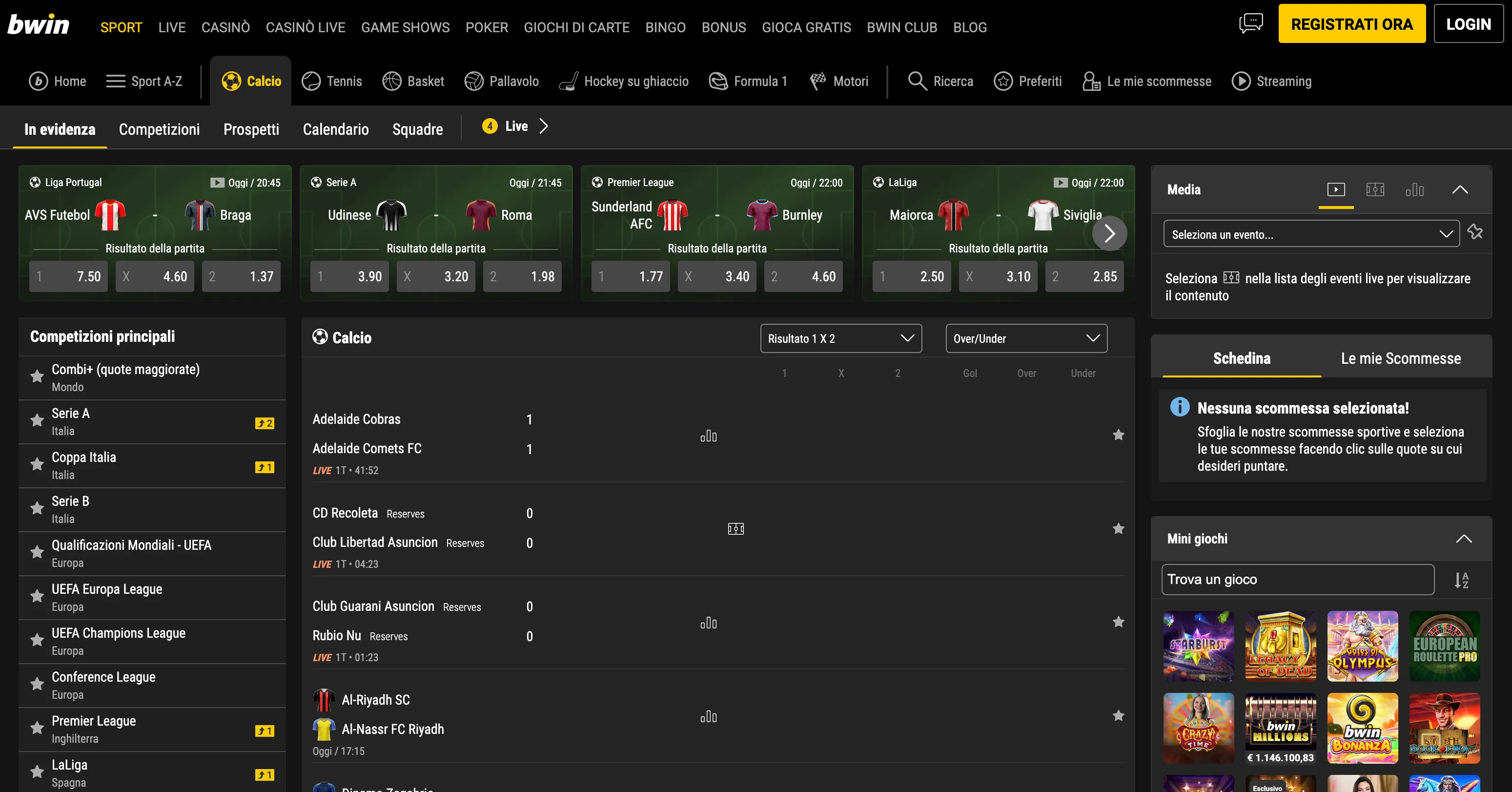This screenshot has width=1512, height=792.
Task: Favorite the Serie A Italia competition
Action: (x=37, y=421)
